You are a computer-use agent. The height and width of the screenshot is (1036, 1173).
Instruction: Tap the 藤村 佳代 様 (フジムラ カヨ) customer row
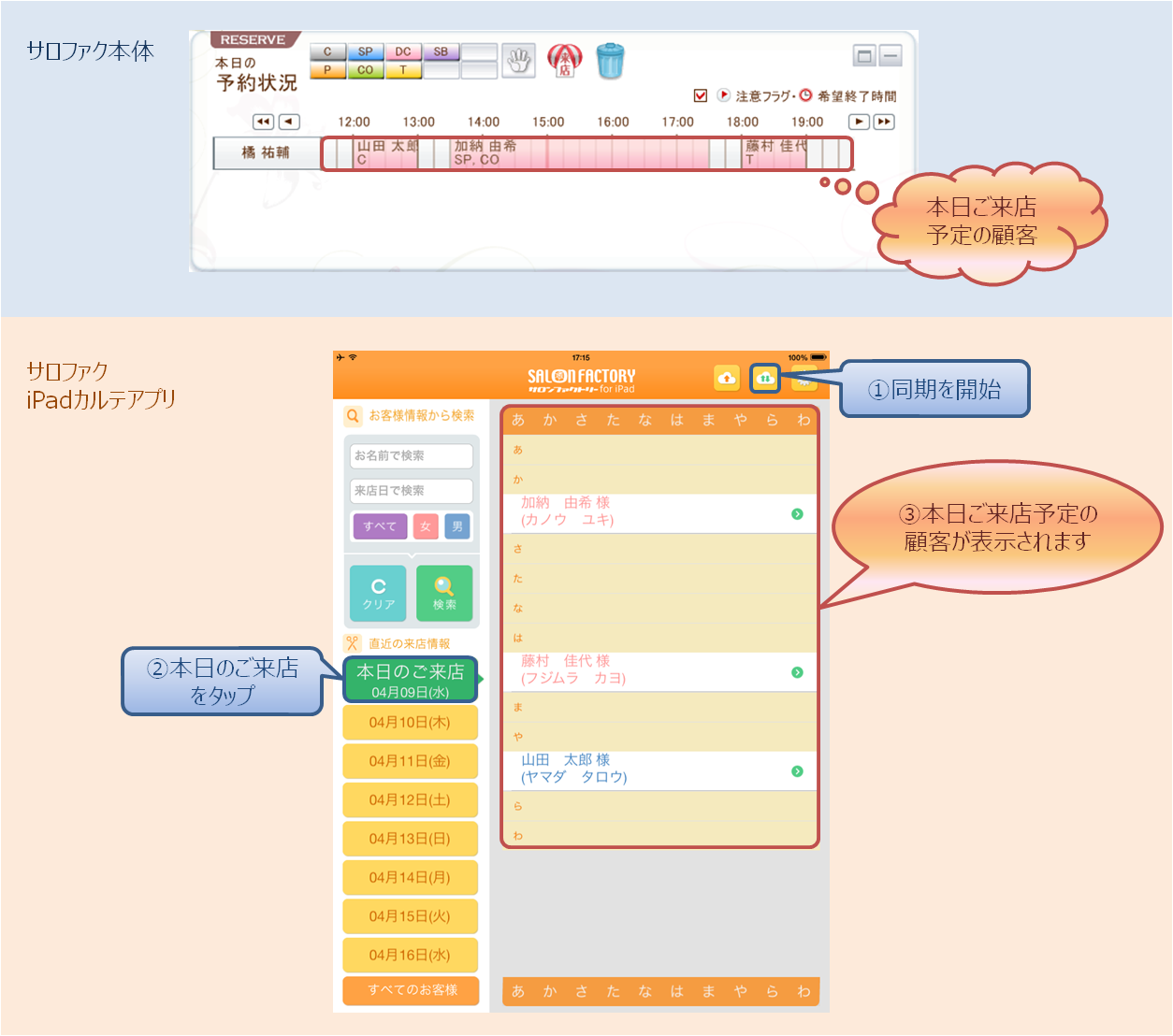coord(660,672)
